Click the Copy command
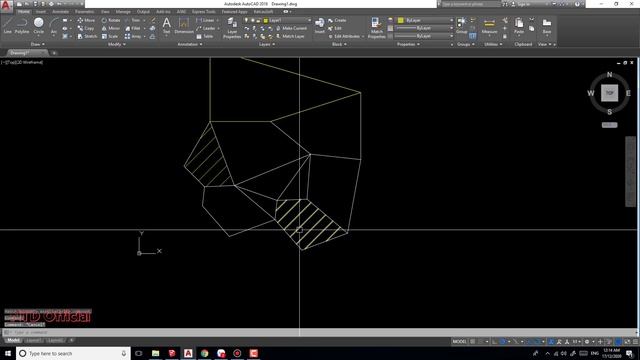640x360 pixels. [x=86, y=28]
